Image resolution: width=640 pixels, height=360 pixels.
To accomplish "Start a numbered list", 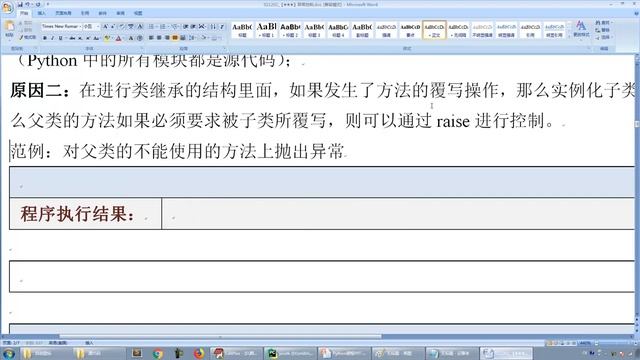I will click(x=162, y=27).
